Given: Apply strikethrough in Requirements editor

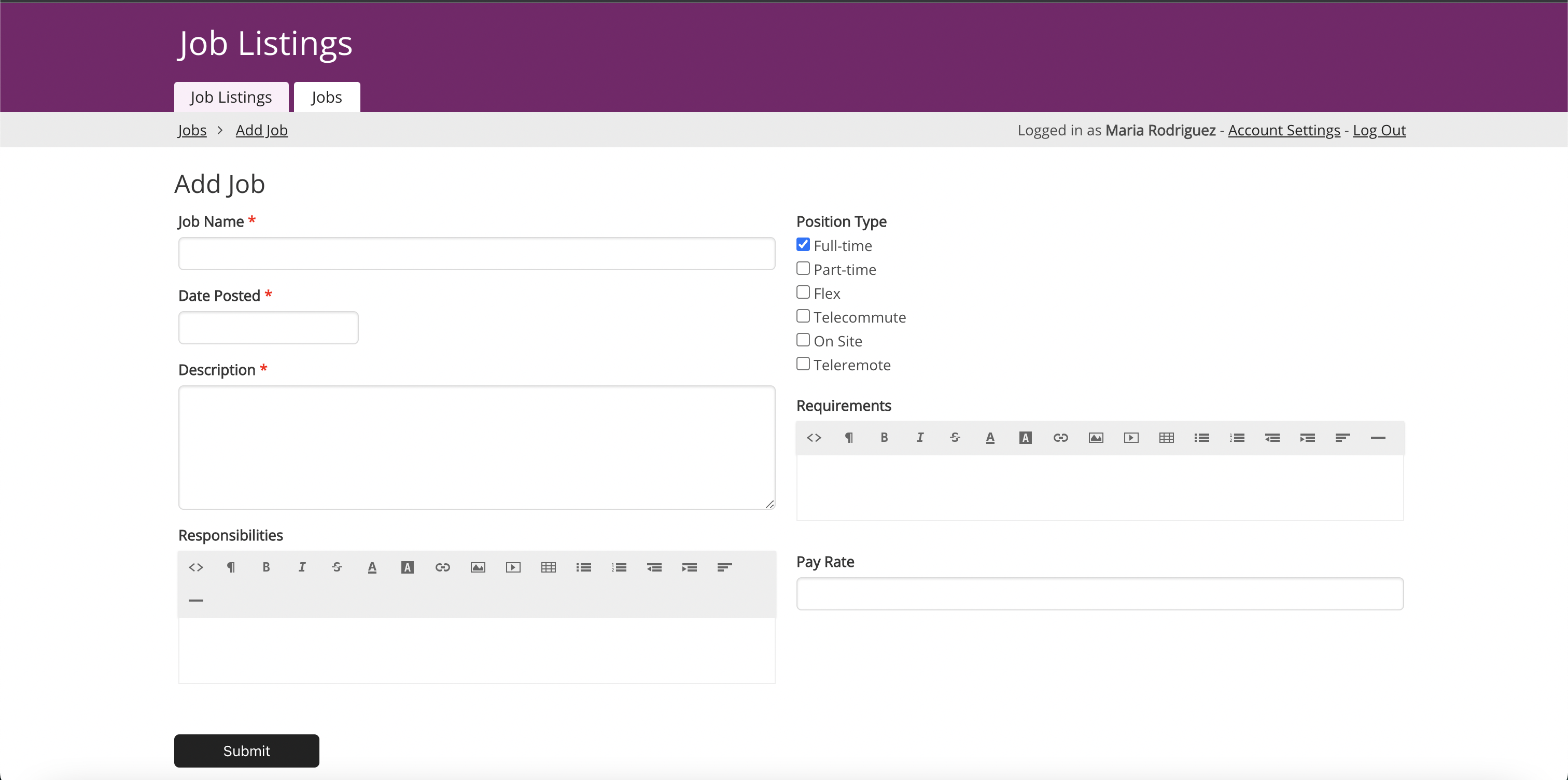Looking at the screenshot, I should tap(955, 438).
